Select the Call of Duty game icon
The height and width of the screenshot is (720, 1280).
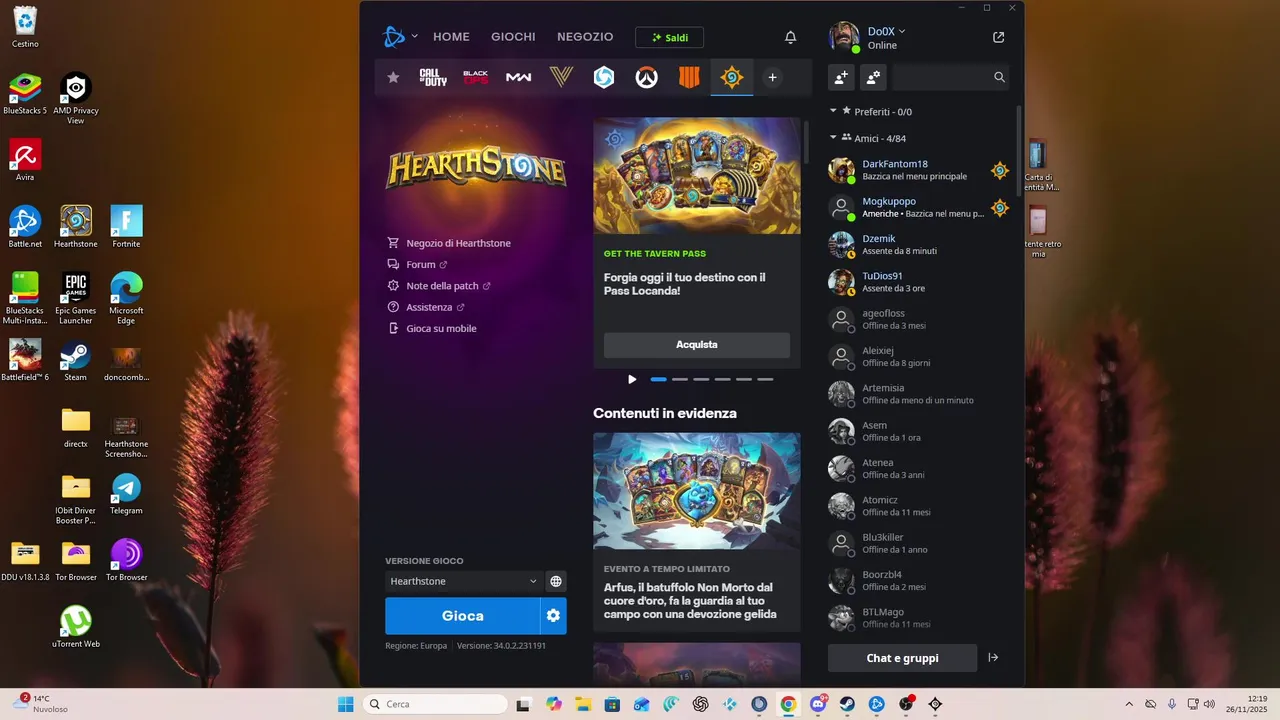tap(433, 77)
